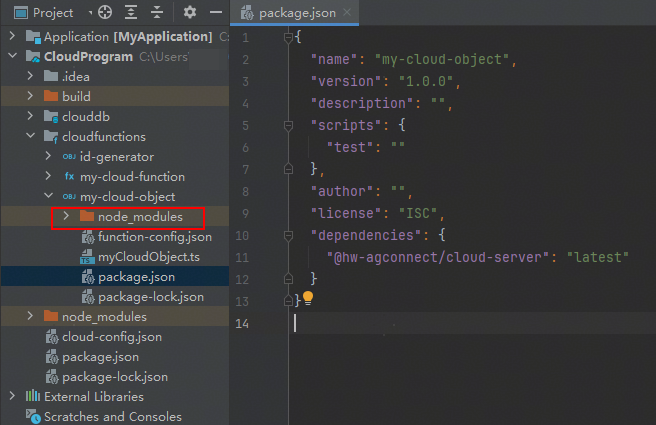Hide the Project tool window with minus icon
Screen dimensions: 656x425
coord(214,13)
